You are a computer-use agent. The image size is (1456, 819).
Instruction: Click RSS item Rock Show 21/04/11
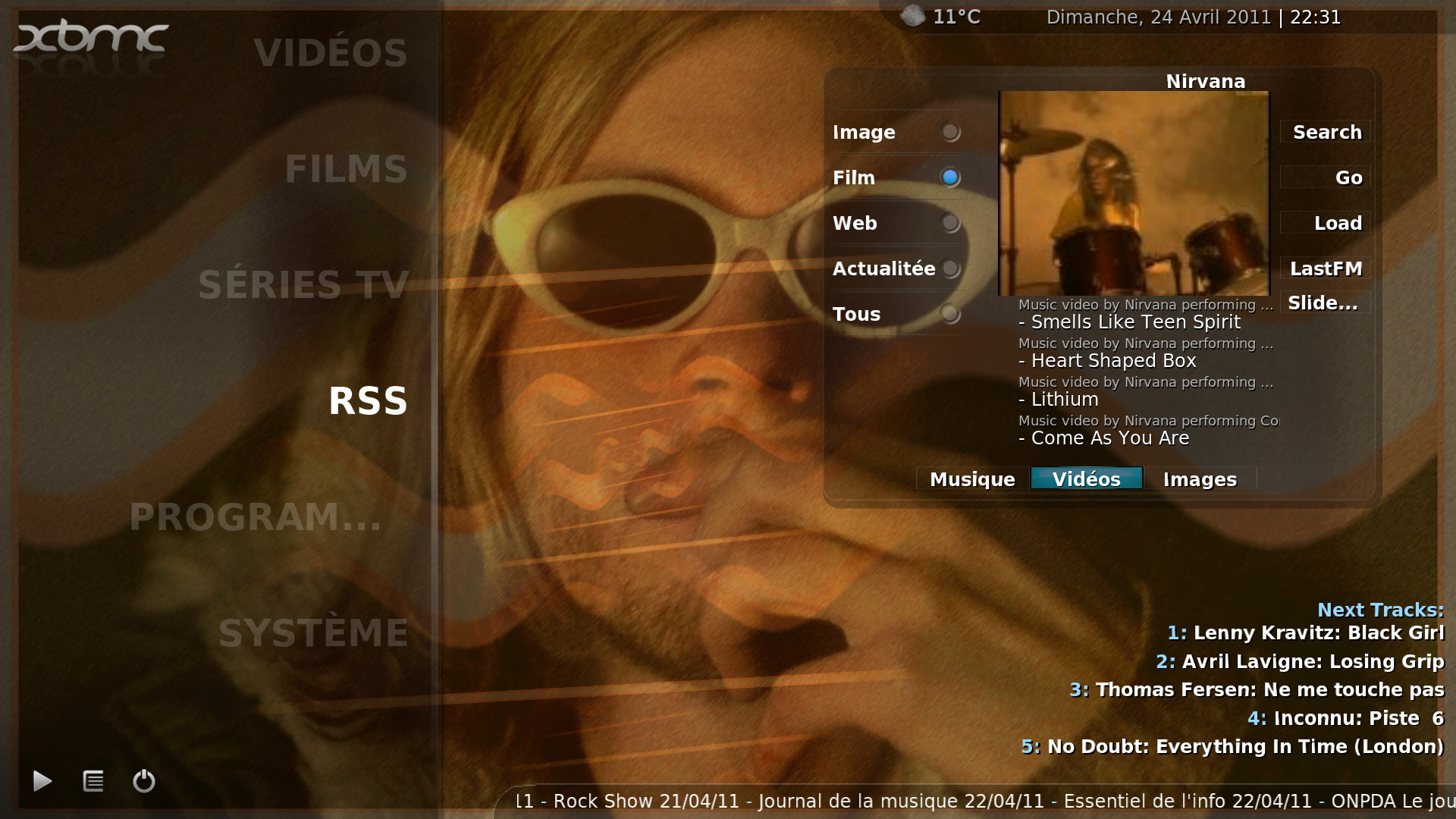tap(646, 802)
